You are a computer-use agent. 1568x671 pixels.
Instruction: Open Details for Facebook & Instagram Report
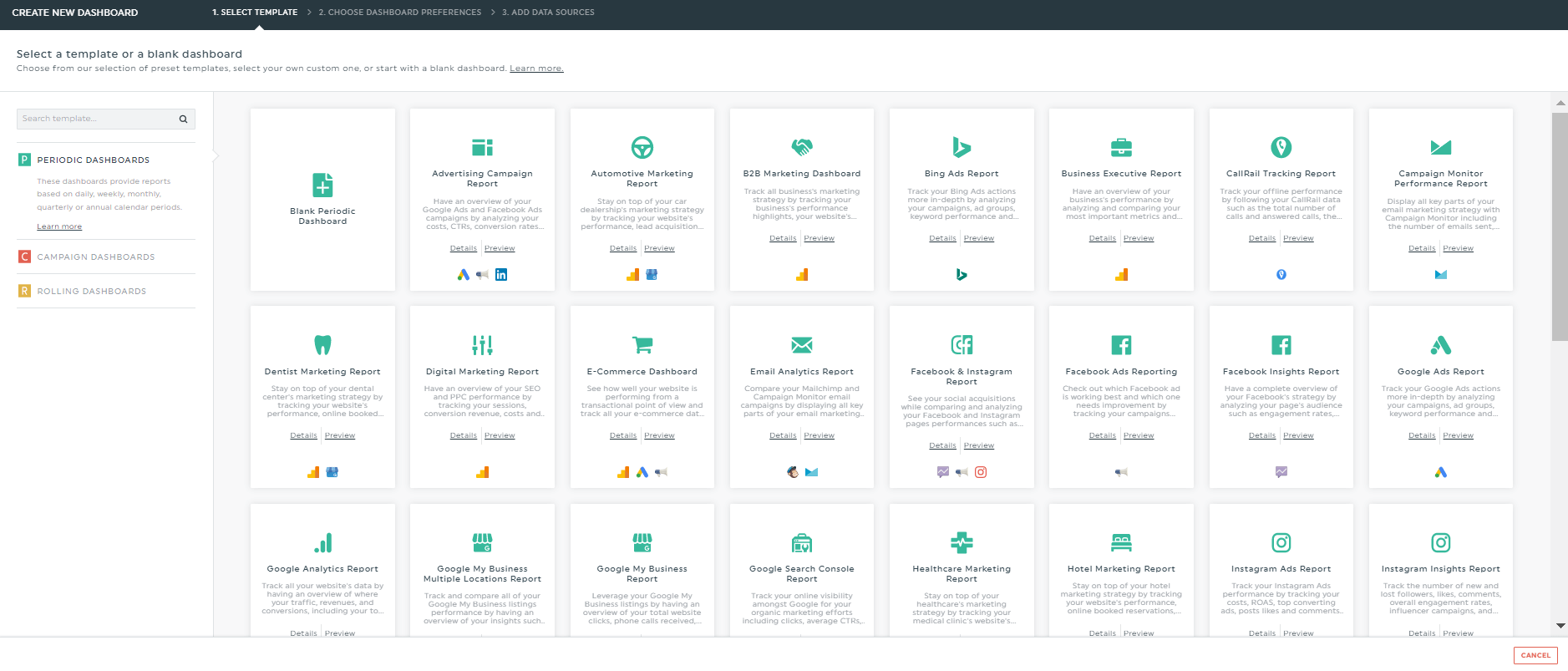942,445
